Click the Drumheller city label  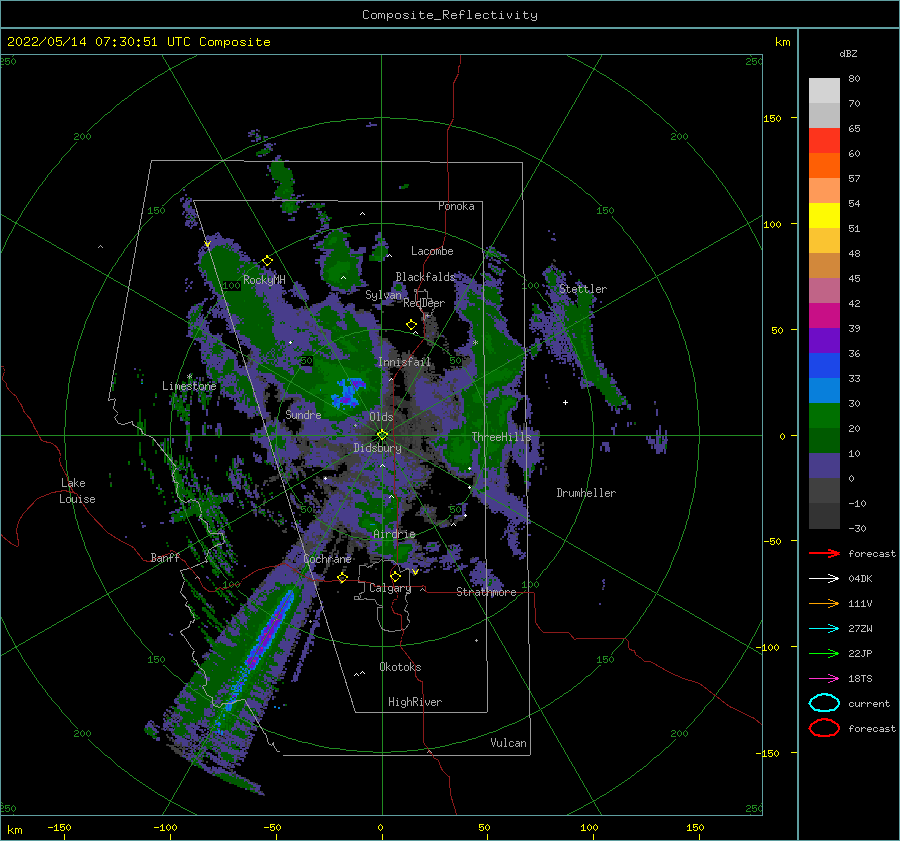pyautogui.click(x=586, y=493)
